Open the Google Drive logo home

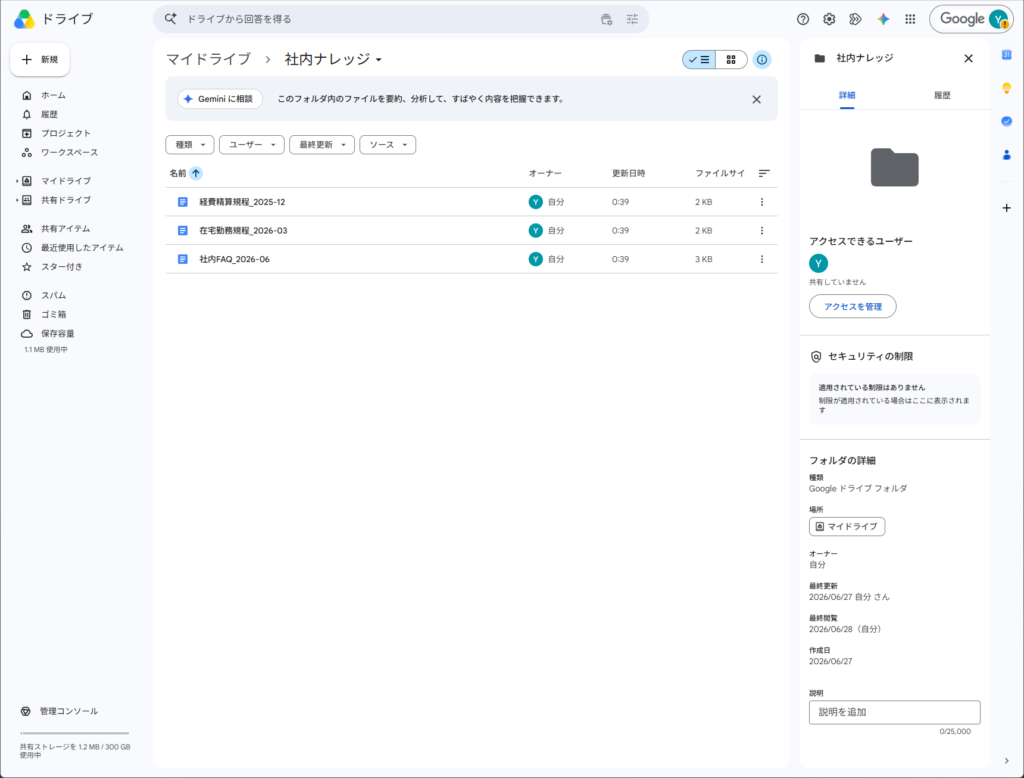click(x=24, y=19)
